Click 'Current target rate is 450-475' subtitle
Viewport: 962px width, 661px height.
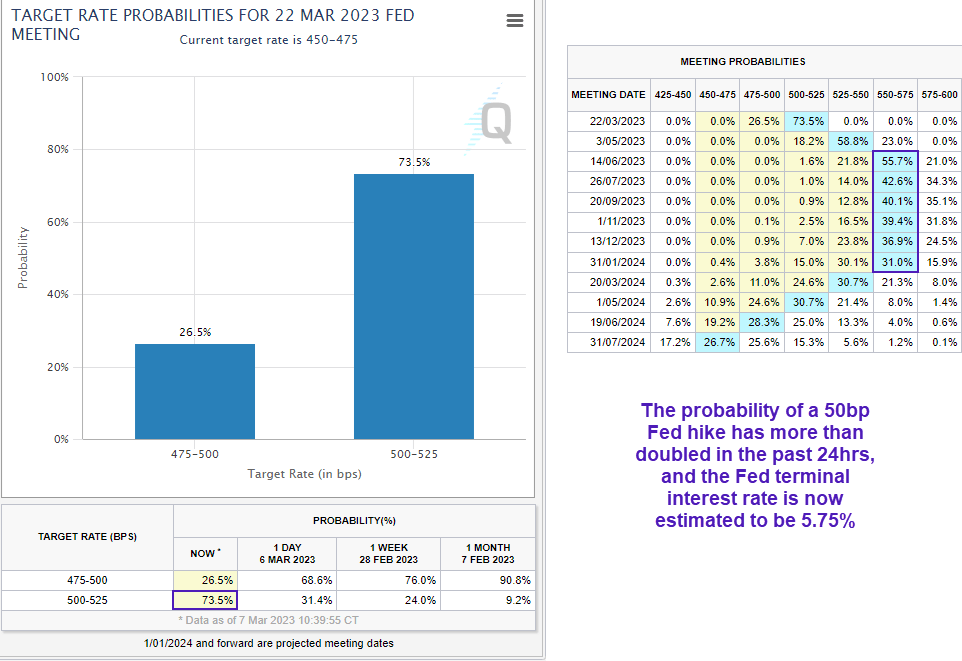269,40
